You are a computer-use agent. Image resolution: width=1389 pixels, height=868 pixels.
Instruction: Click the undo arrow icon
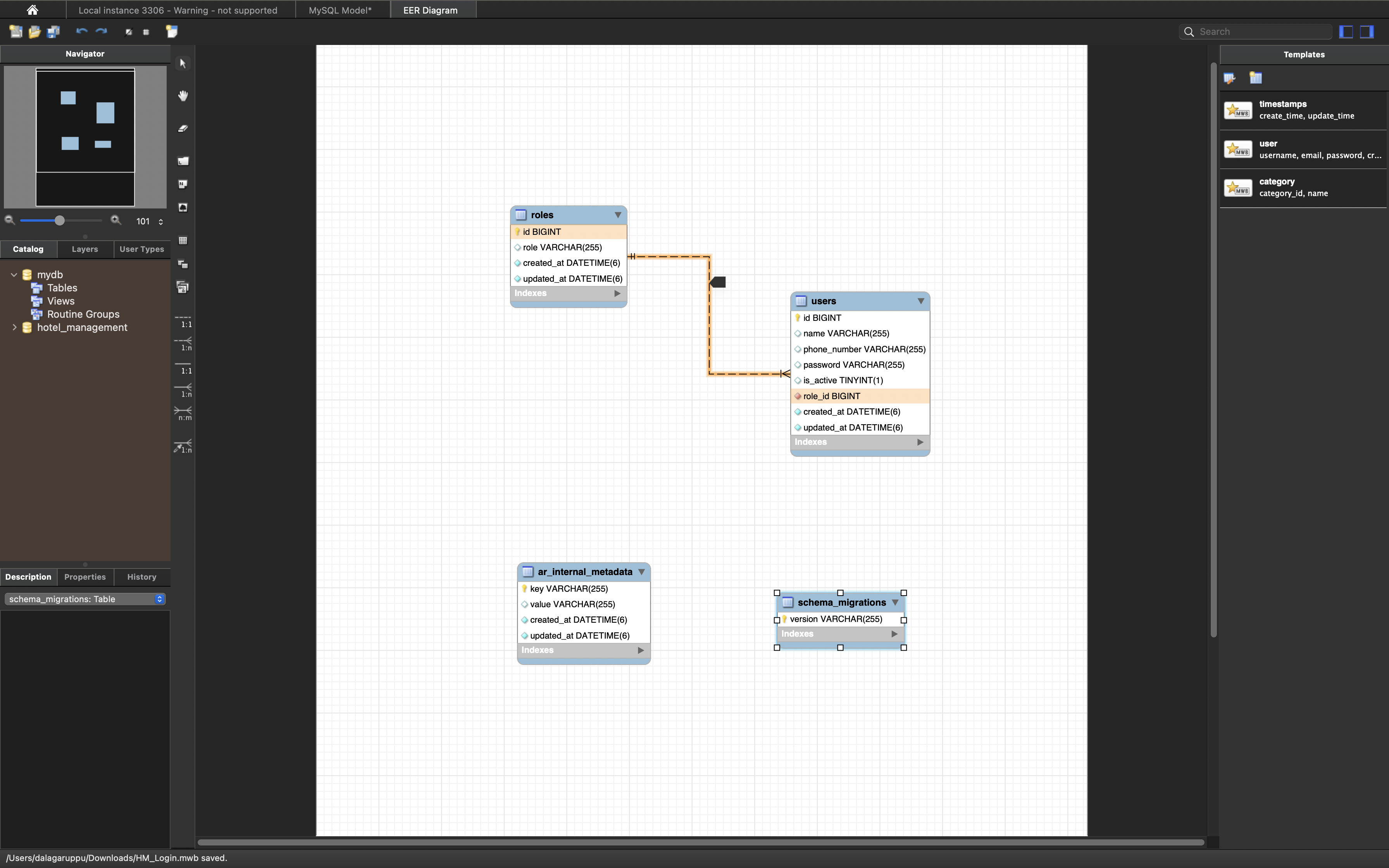point(81,31)
